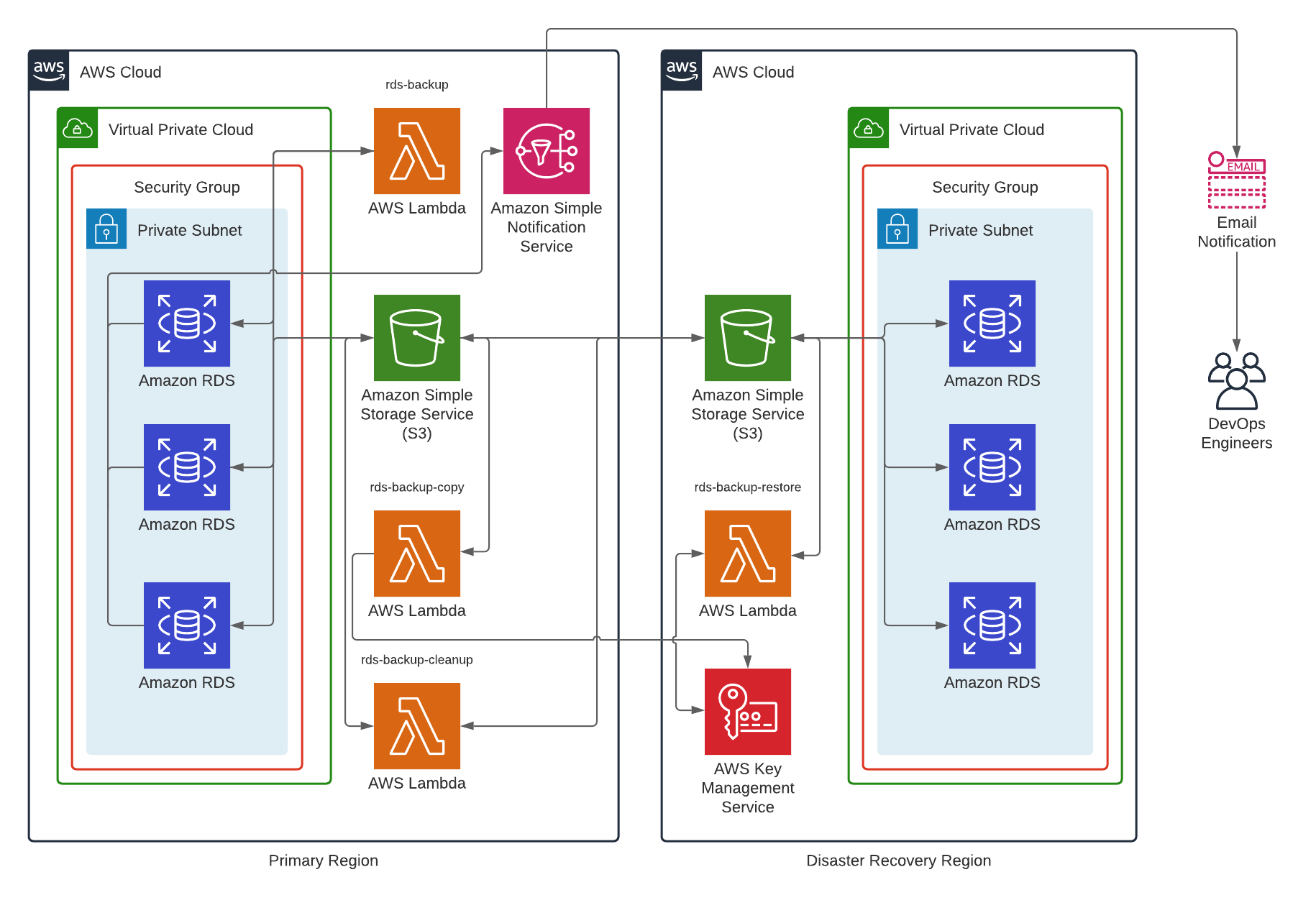Image resolution: width=1316 pixels, height=913 pixels.
Task: Select the rds-backup-cleanup Lambda icon
Action: tap(417, 726)
